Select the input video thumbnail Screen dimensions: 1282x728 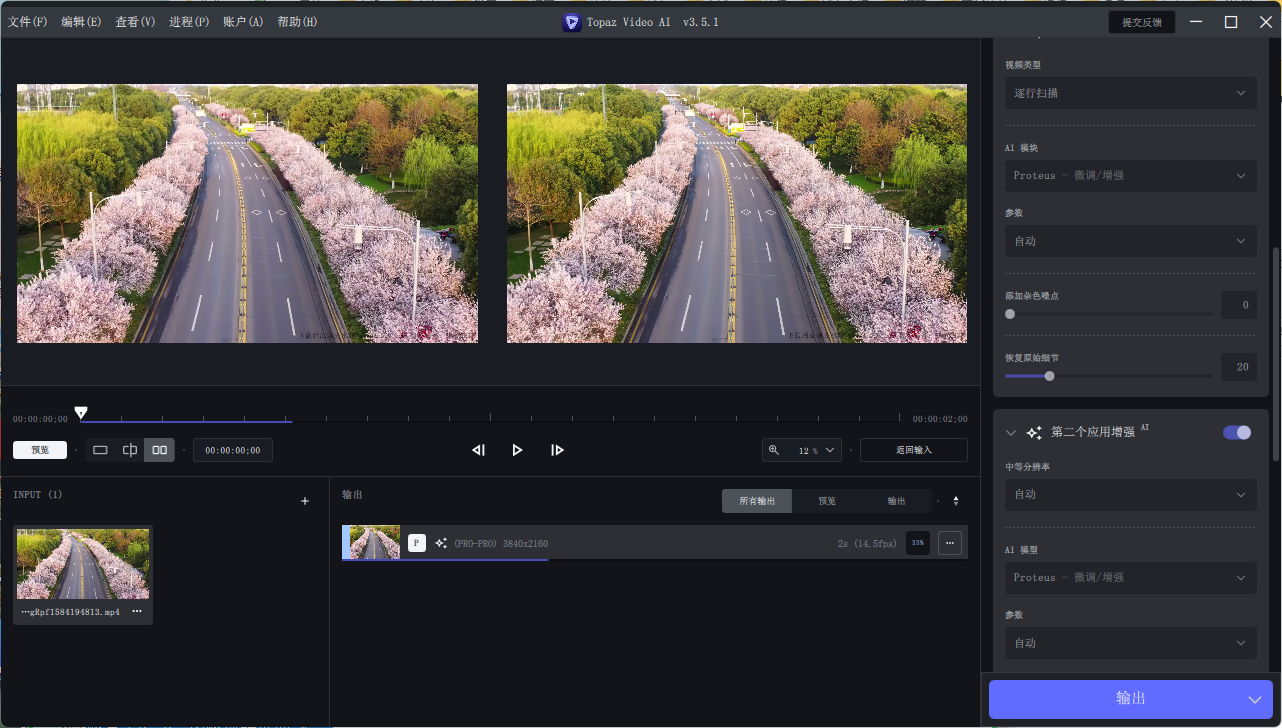pos(83,564)
